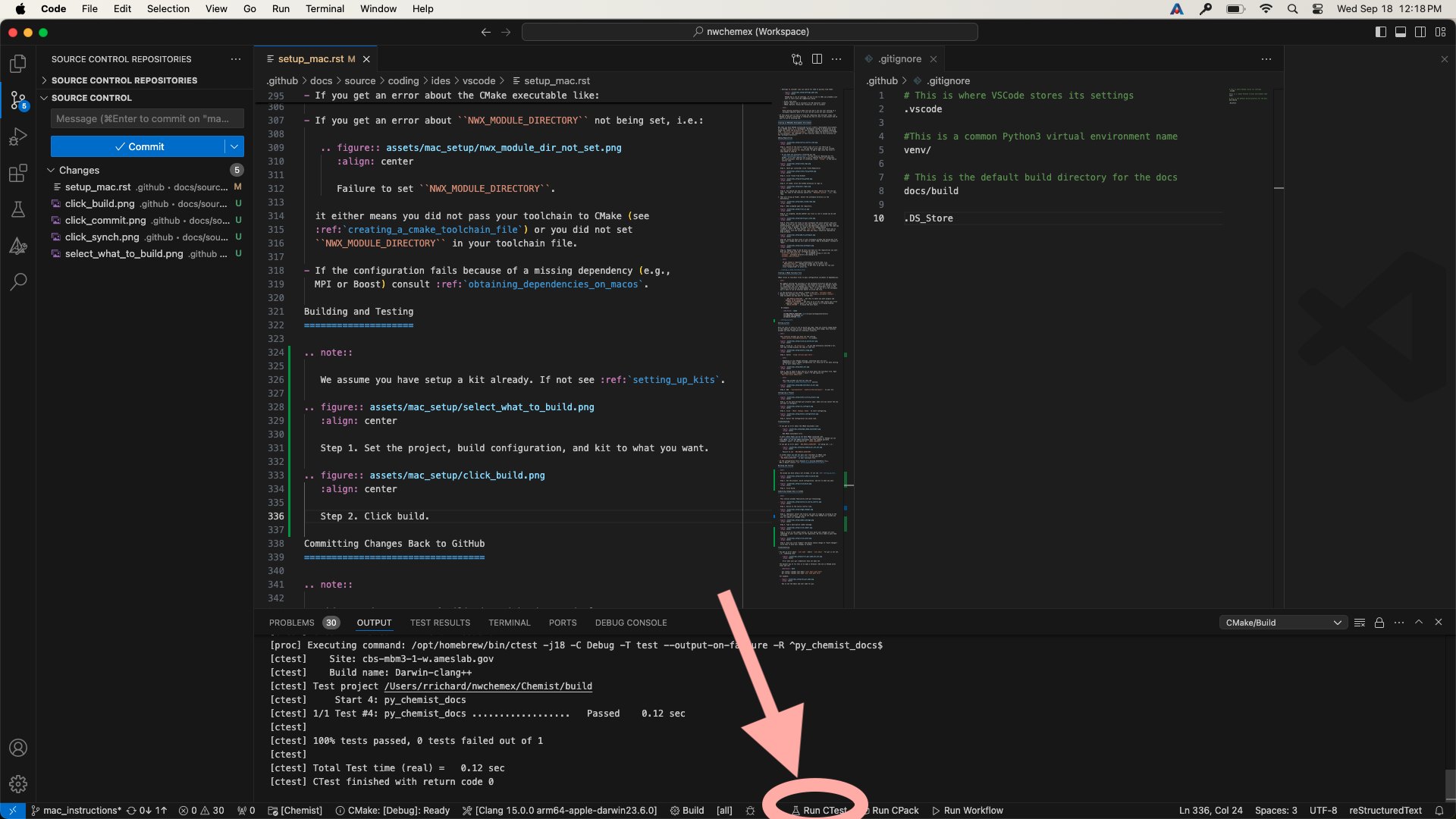
Task: Choose the [all] build target
Action: tap(724, 811)
